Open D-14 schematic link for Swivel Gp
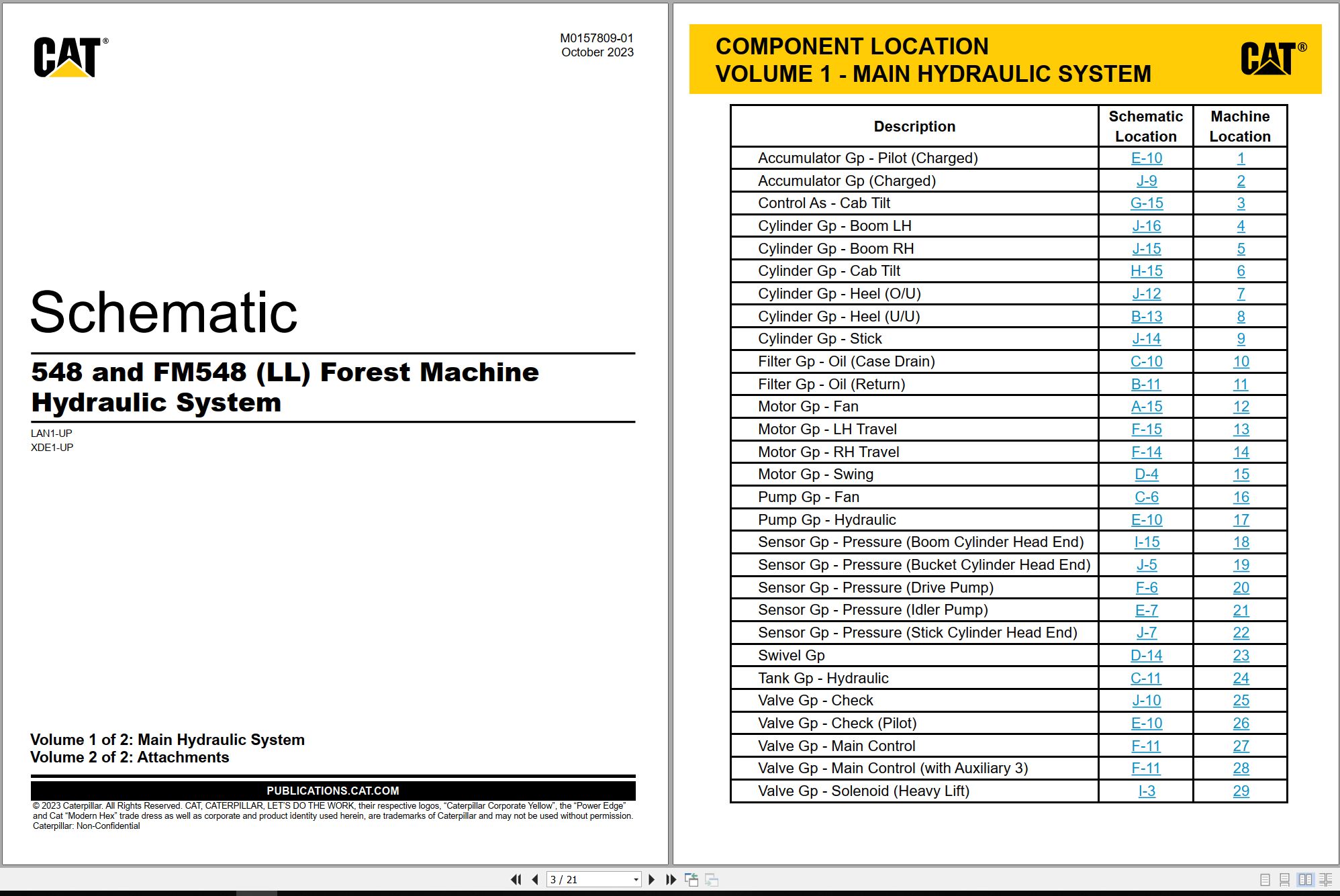 (x=1146, y=656)
